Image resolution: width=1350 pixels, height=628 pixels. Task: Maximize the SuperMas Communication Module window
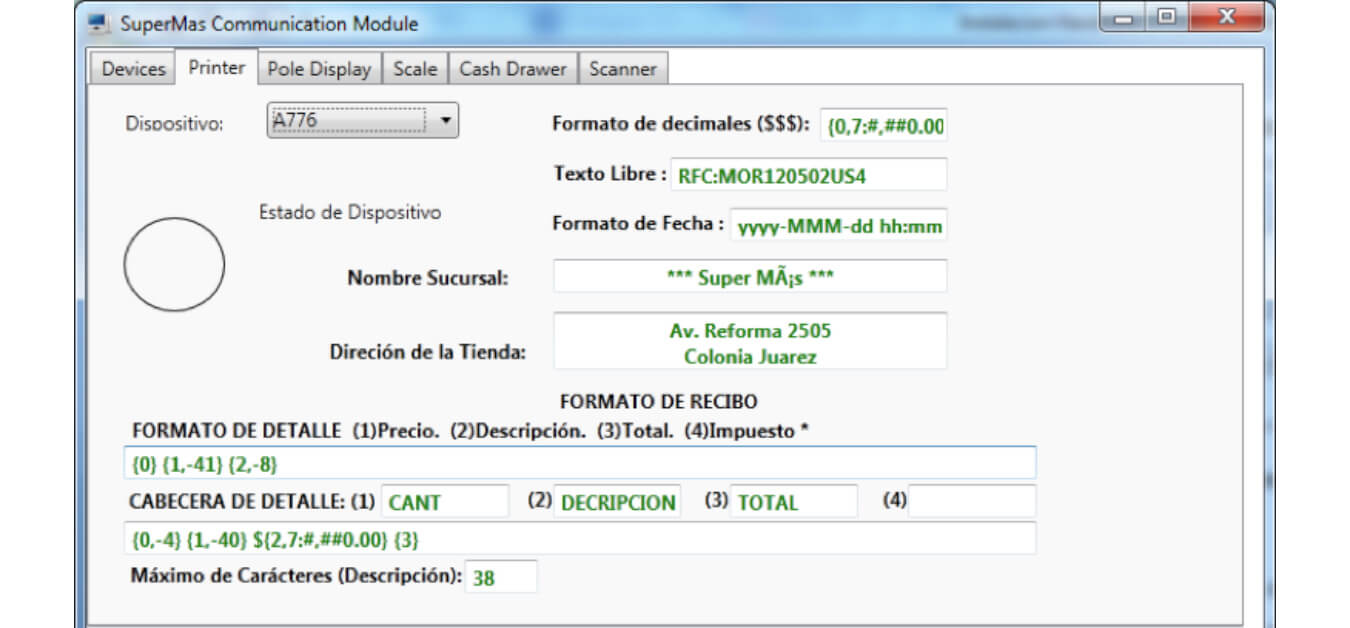(x=1166, y=18)
